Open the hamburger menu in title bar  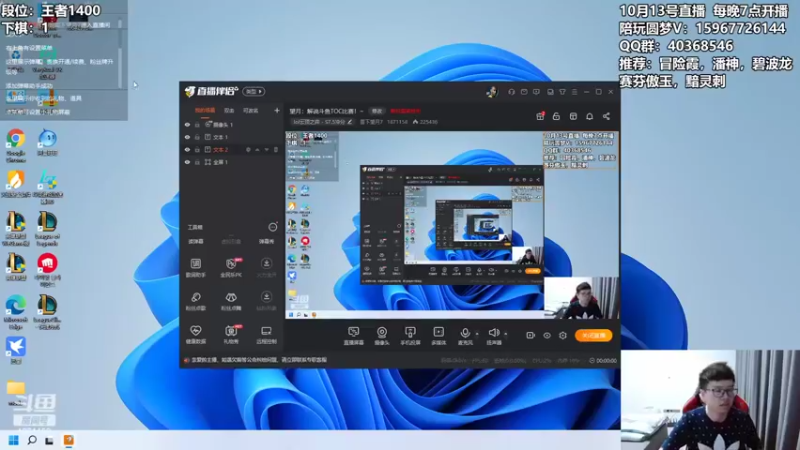point(574,92)
